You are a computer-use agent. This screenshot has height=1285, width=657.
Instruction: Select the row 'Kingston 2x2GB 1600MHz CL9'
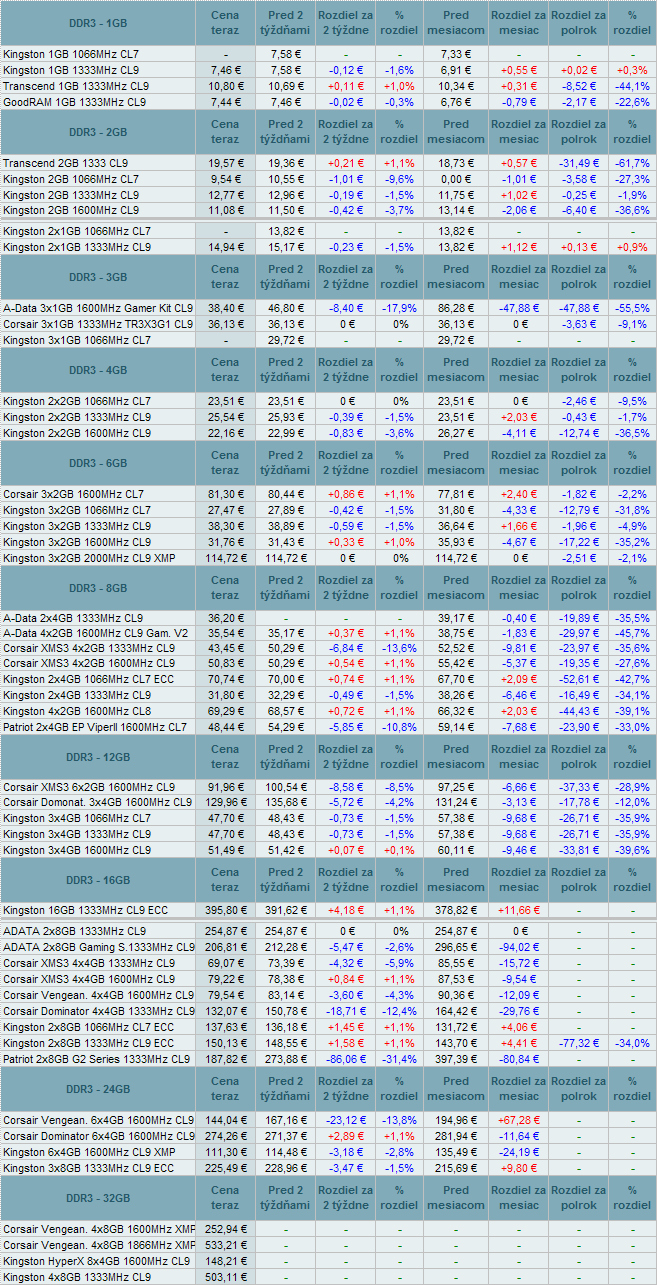point(328,433)
